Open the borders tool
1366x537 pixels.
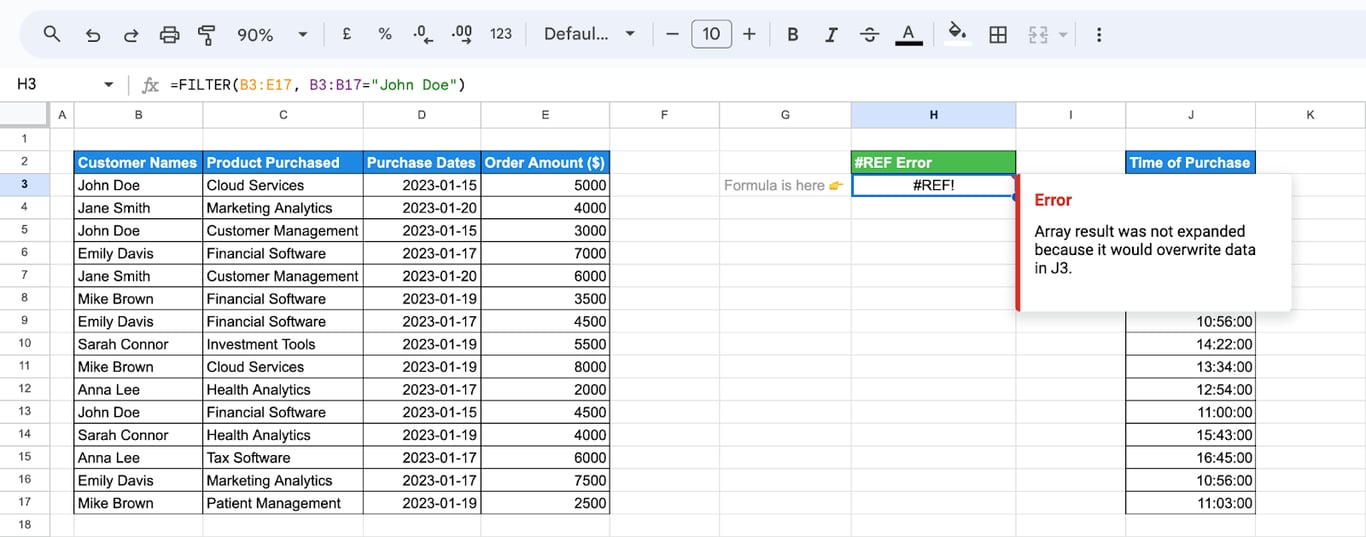click(998, 34)
